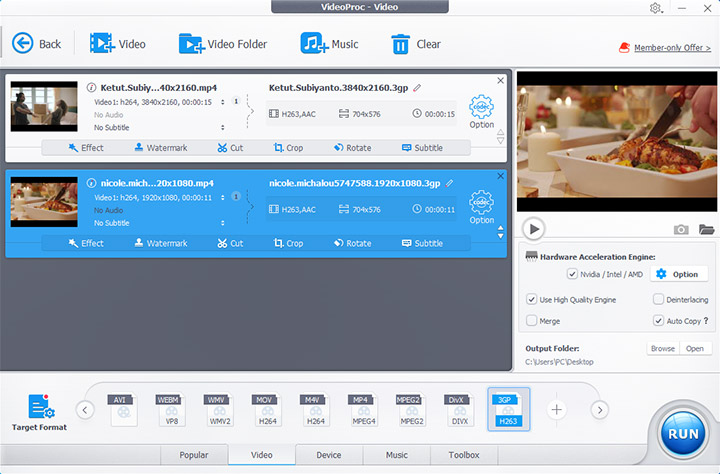Screen dimensions: 720x474
Task: Rename output Ketut.Subiyanto.3840x2160.3gp with pencil icon
Action: (417, 88)
